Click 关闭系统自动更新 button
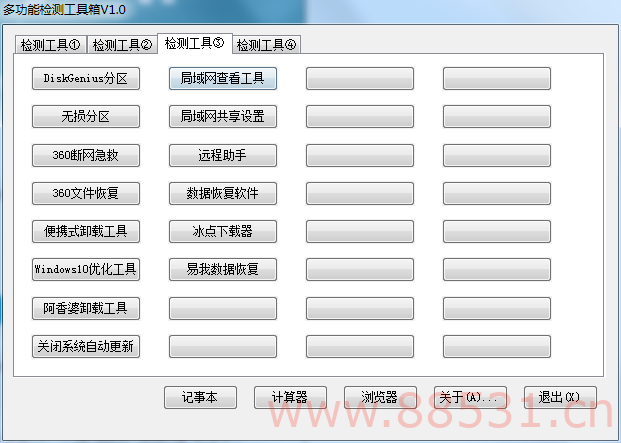The width and height of the screenshot is (621, 443). [86, 346]
